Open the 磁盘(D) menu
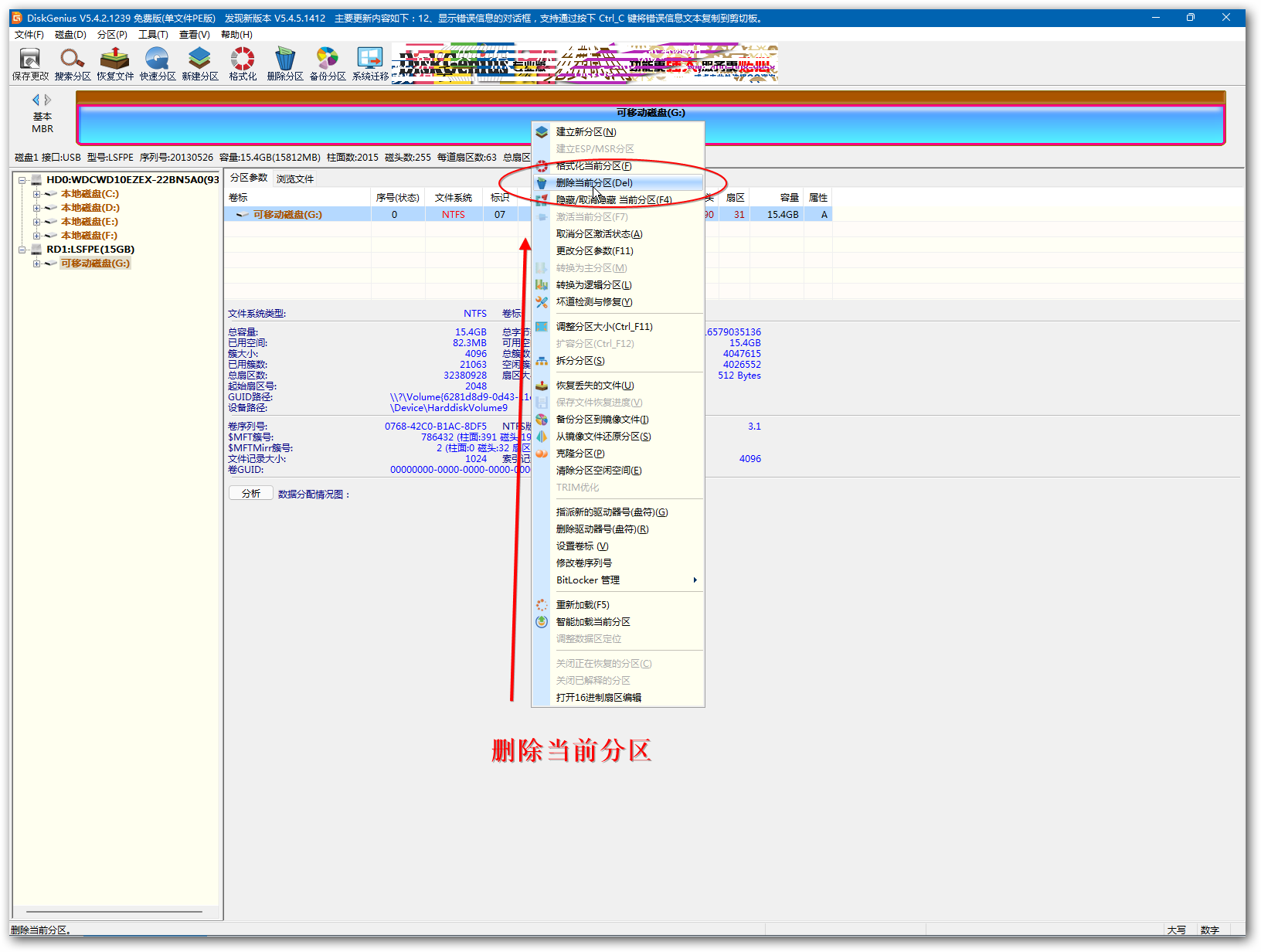This screenshot has height=952, width=1261. coord(70,35)
